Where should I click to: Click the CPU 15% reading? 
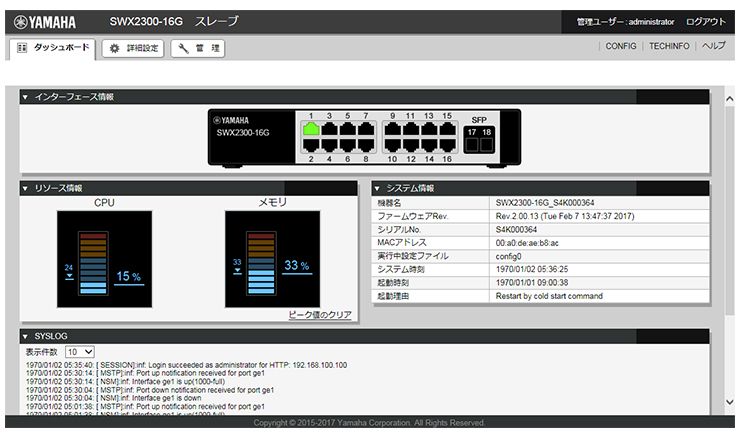pos(129,277)
